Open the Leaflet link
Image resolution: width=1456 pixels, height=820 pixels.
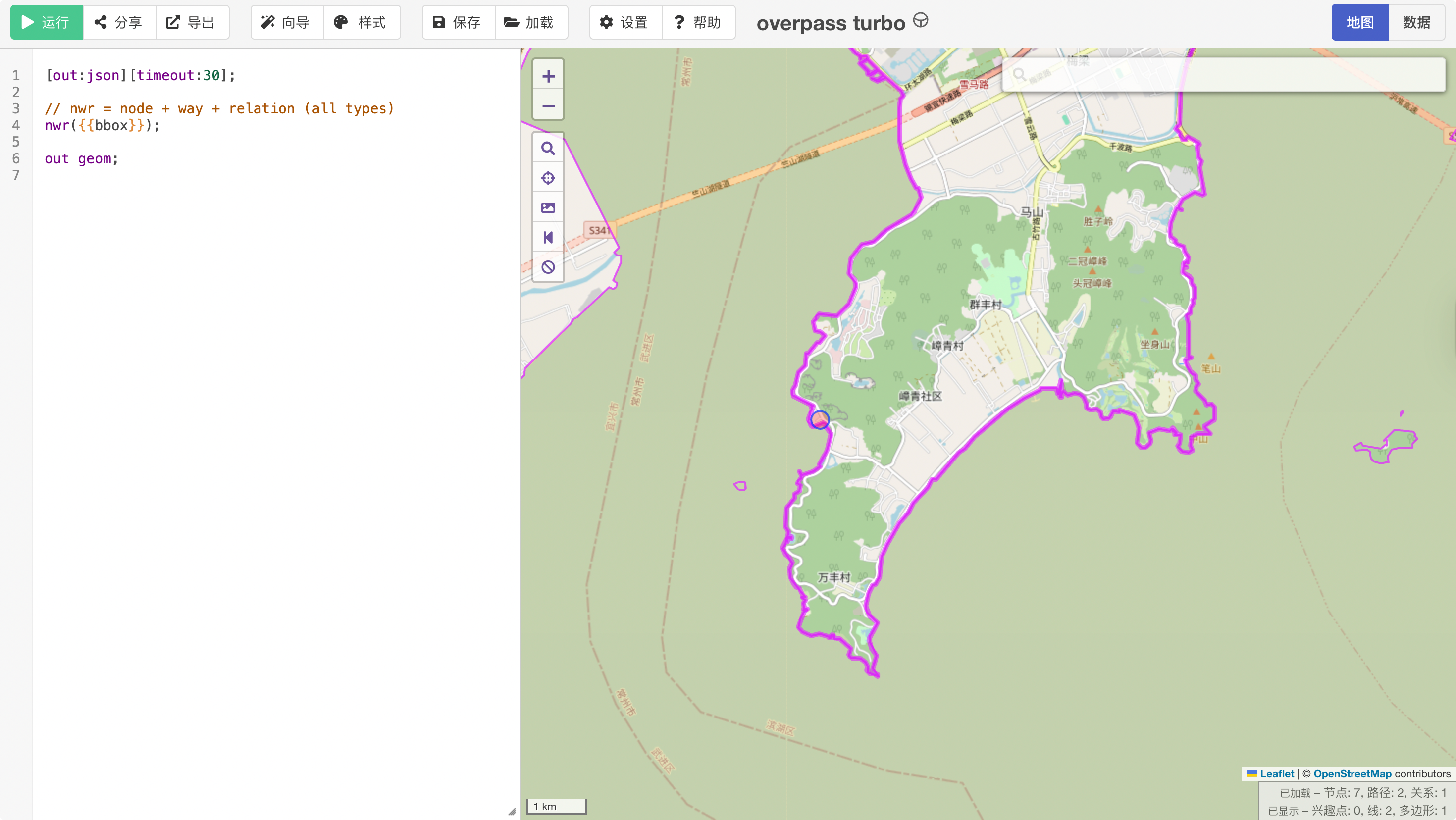pos(1276,773)
